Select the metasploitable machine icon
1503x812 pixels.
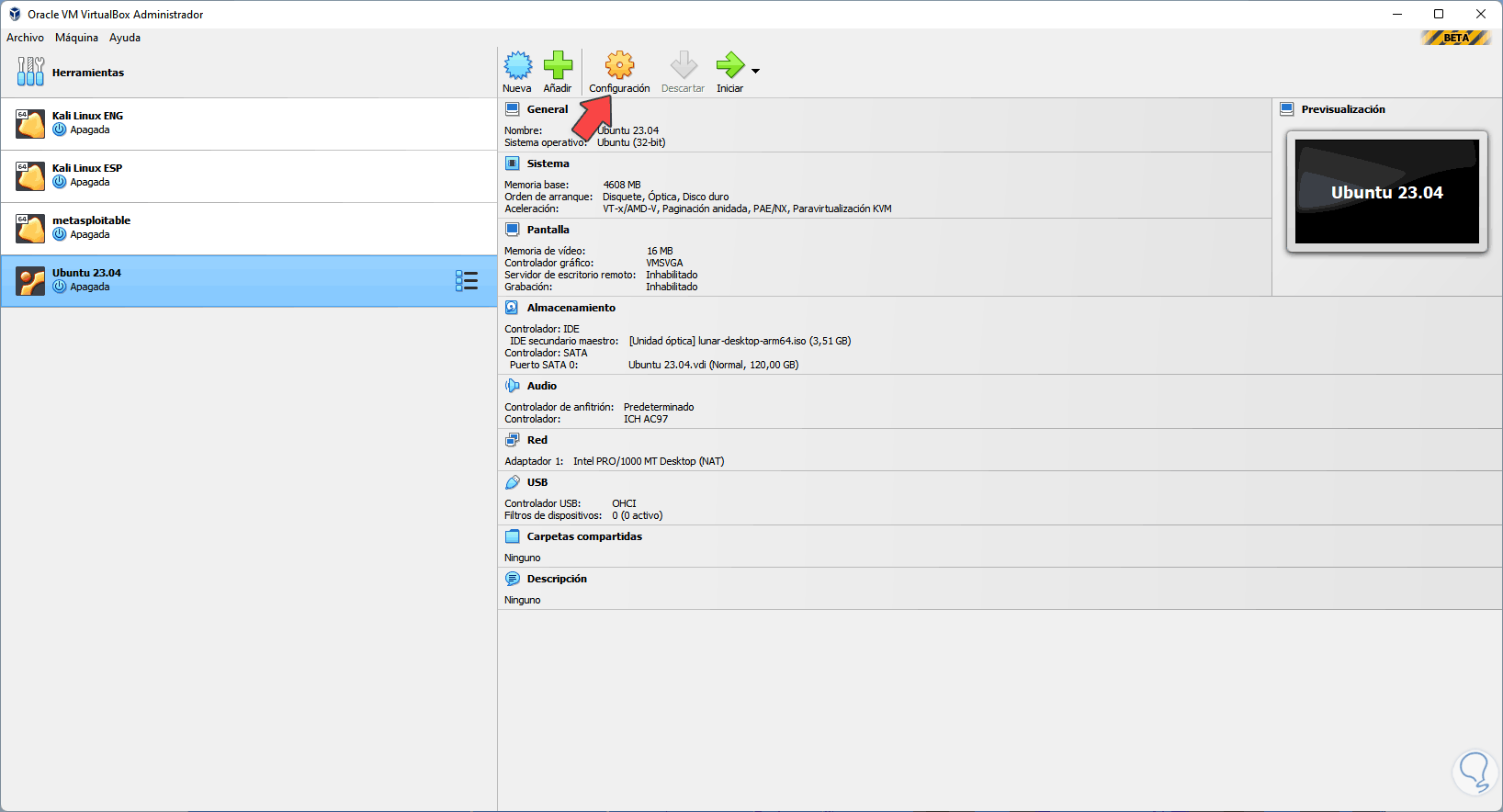pyautogui.click(x=30, y=229)
